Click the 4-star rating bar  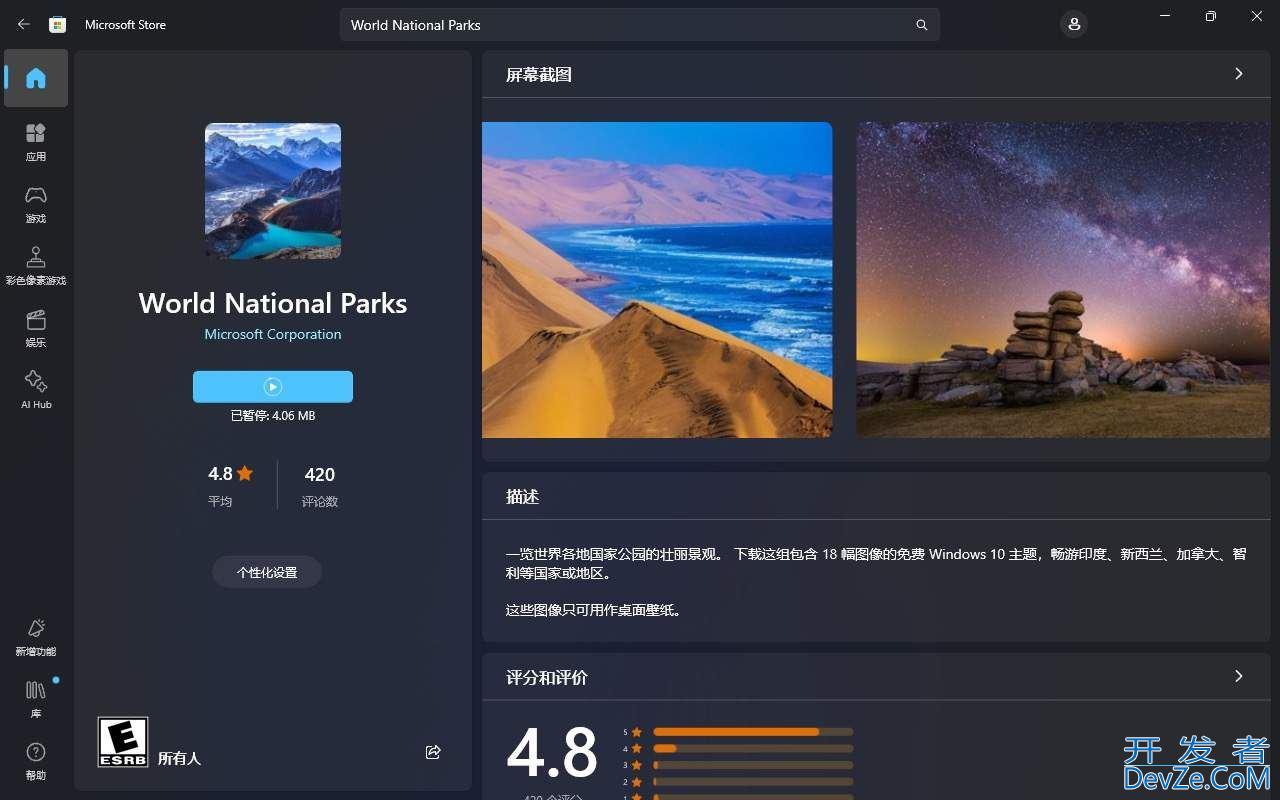point(753,748)
